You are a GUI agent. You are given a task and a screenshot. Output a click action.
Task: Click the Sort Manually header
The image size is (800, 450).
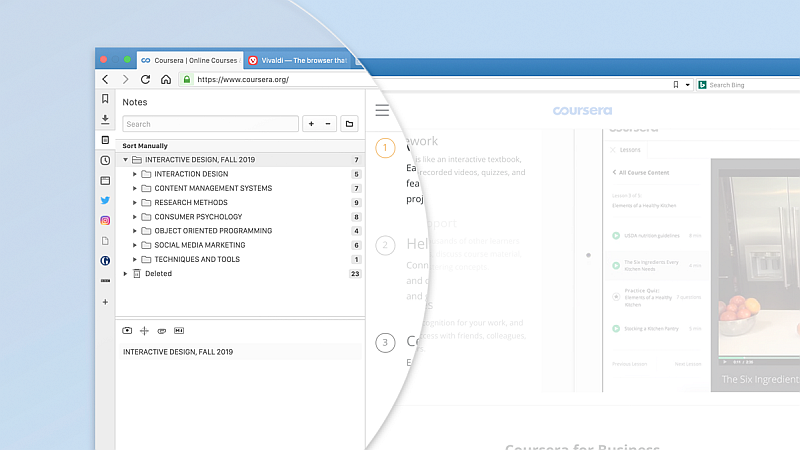240,146
